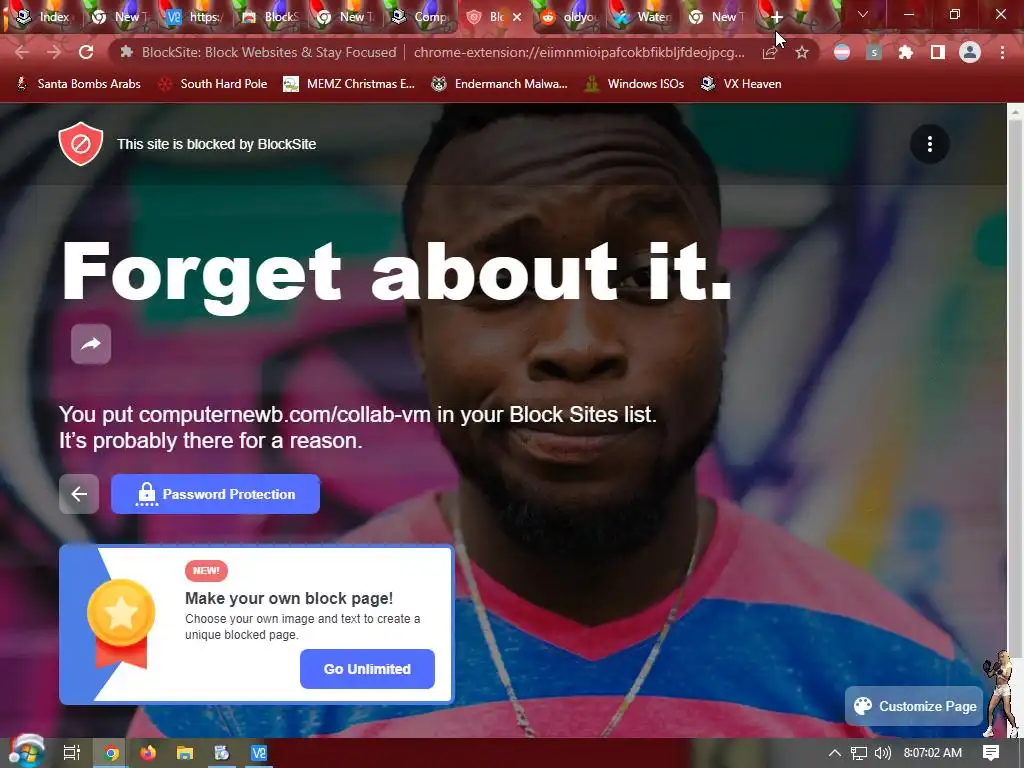Screen dimensions: 1024x768
Task: Click the share arrow button under heading
Action: click(91, 344)
